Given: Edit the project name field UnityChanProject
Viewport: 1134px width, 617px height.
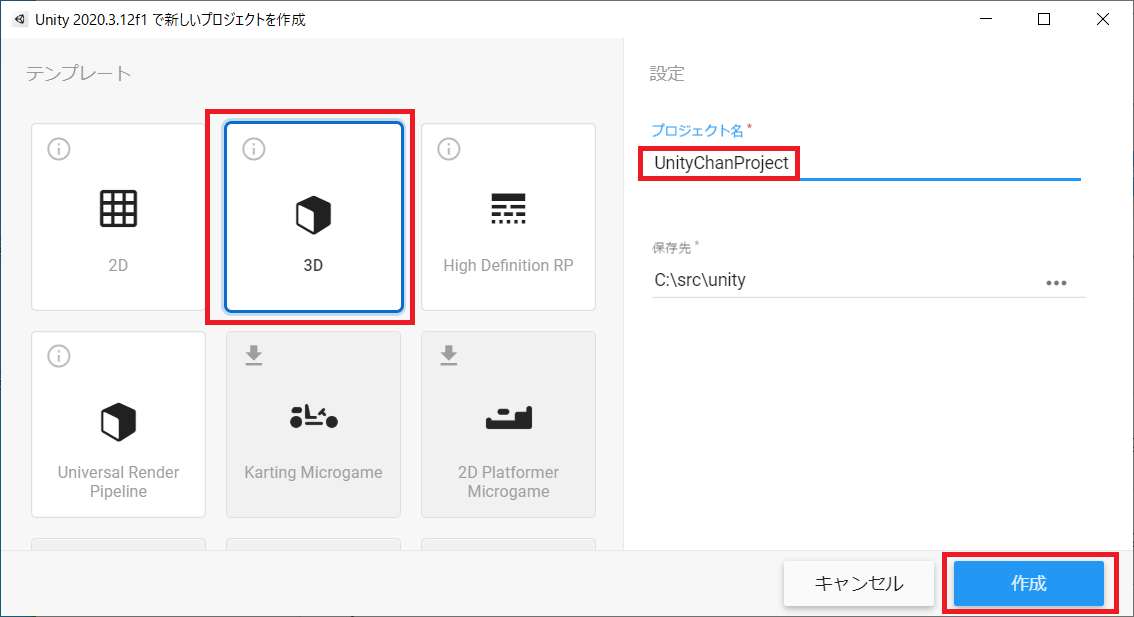Looking at the screenshot, I should click(866, 163).
